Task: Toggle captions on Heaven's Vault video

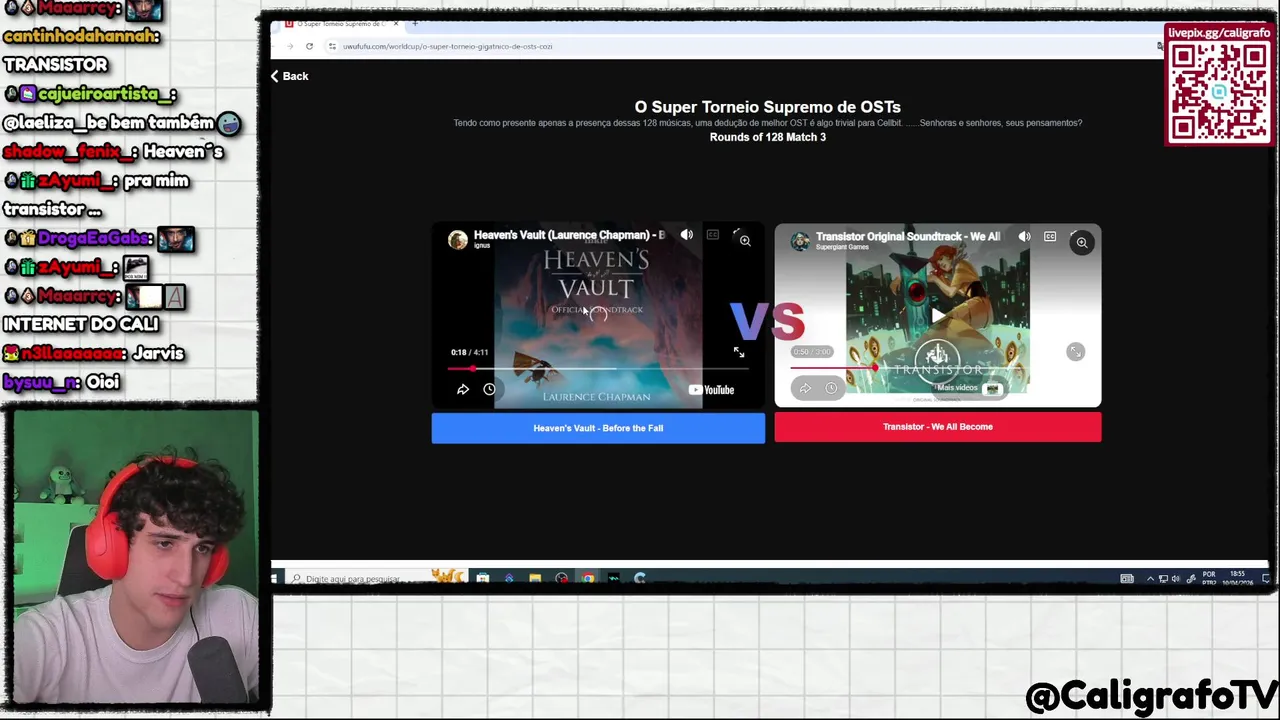Action: pos(713,235)
